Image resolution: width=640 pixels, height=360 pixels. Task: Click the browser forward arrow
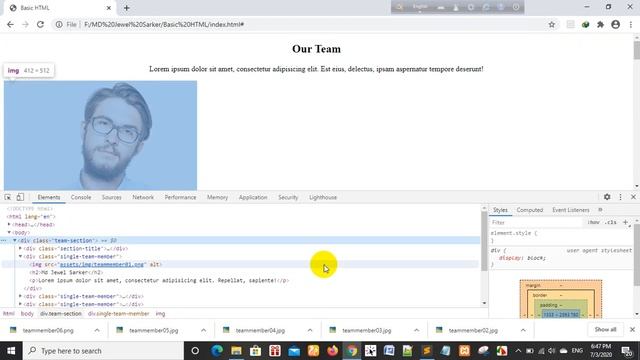pos(25,24)
